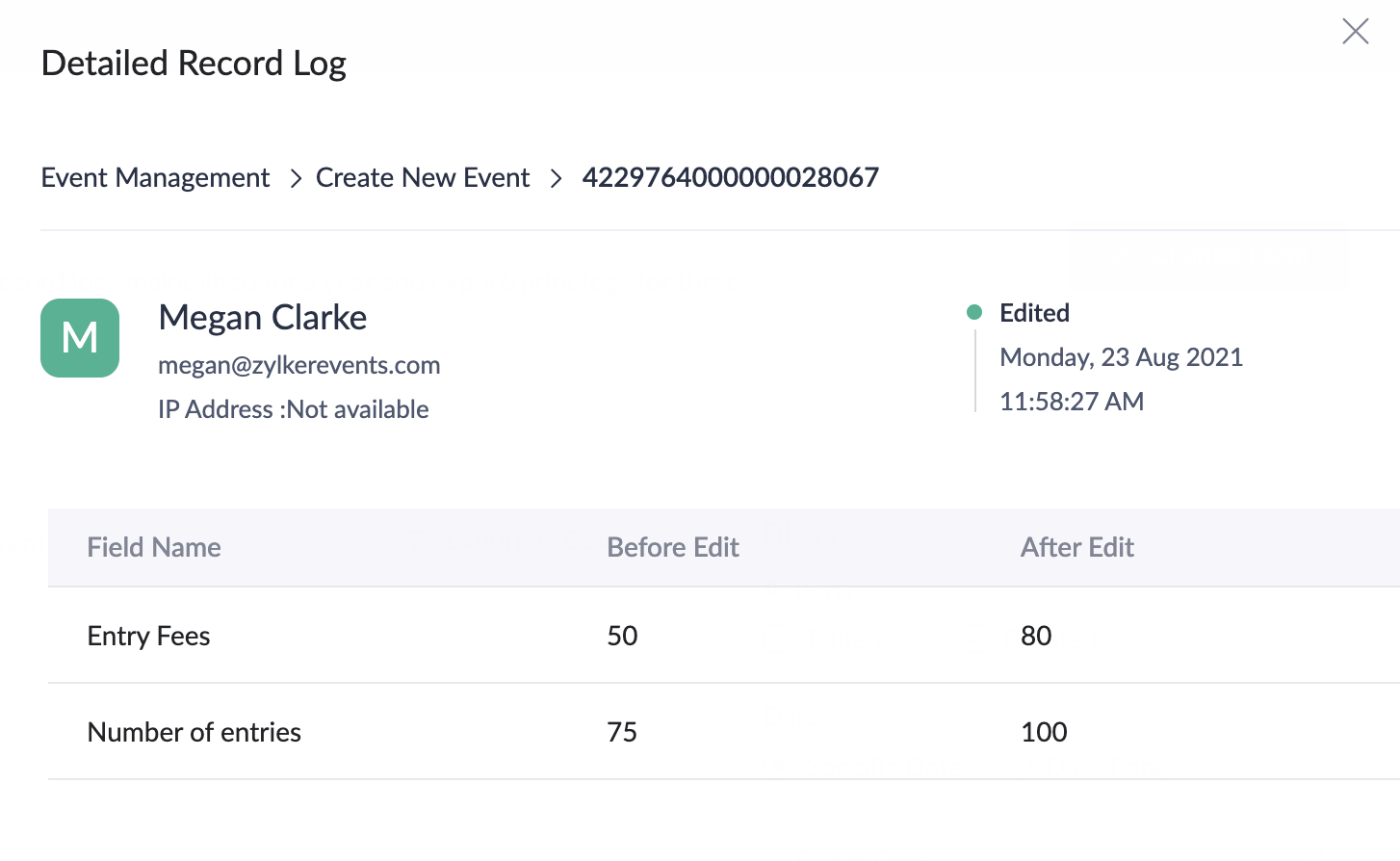Click the After Edit column header
Image resolution: width=1400 pixels, height=861 pixels.
(x=1076, y=547)
